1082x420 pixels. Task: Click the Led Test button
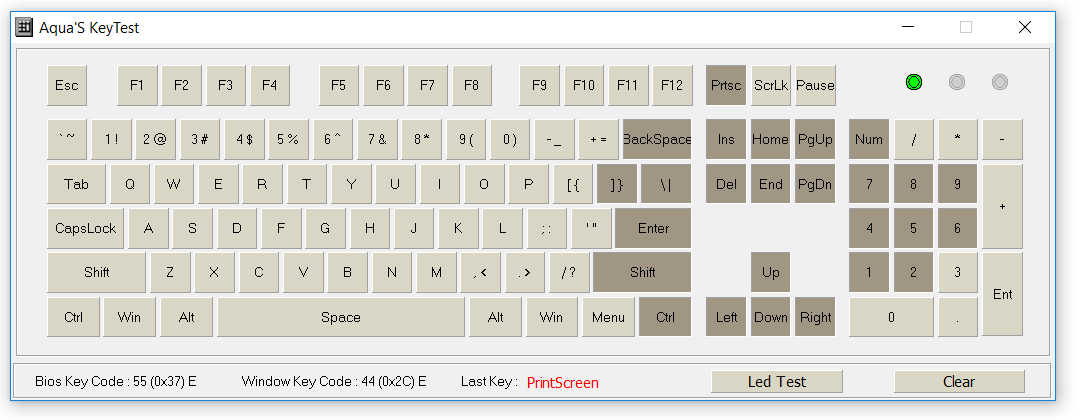[777, 381]
